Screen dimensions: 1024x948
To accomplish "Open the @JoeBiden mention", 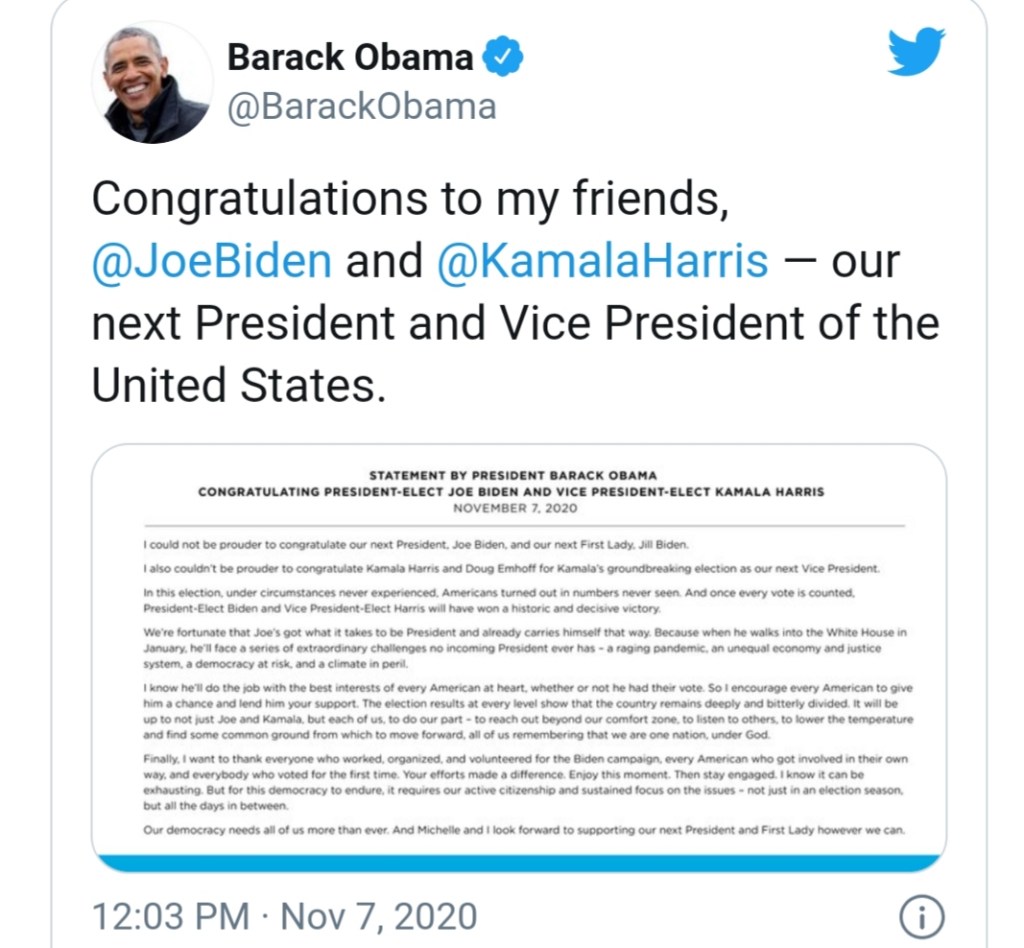I will 211,261.
